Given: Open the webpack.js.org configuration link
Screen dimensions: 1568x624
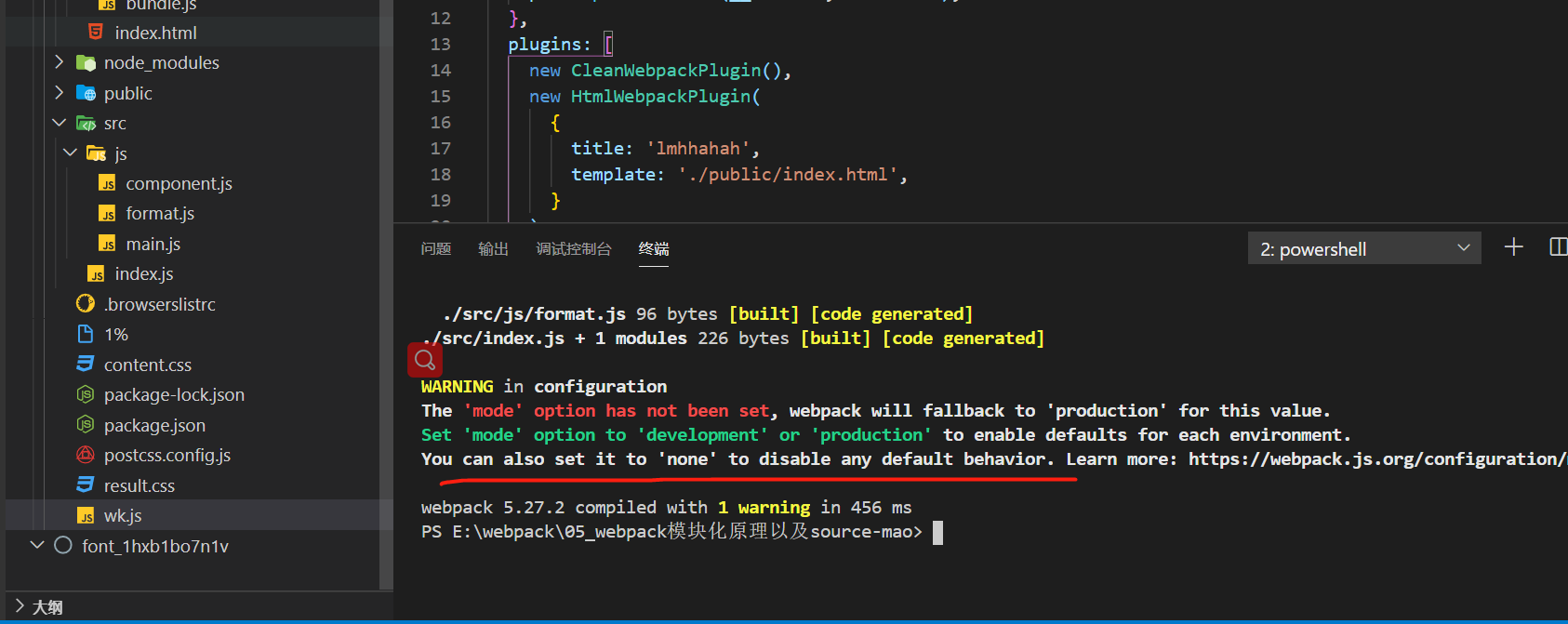Looking at the screenshot, I should pos(1377,458).
